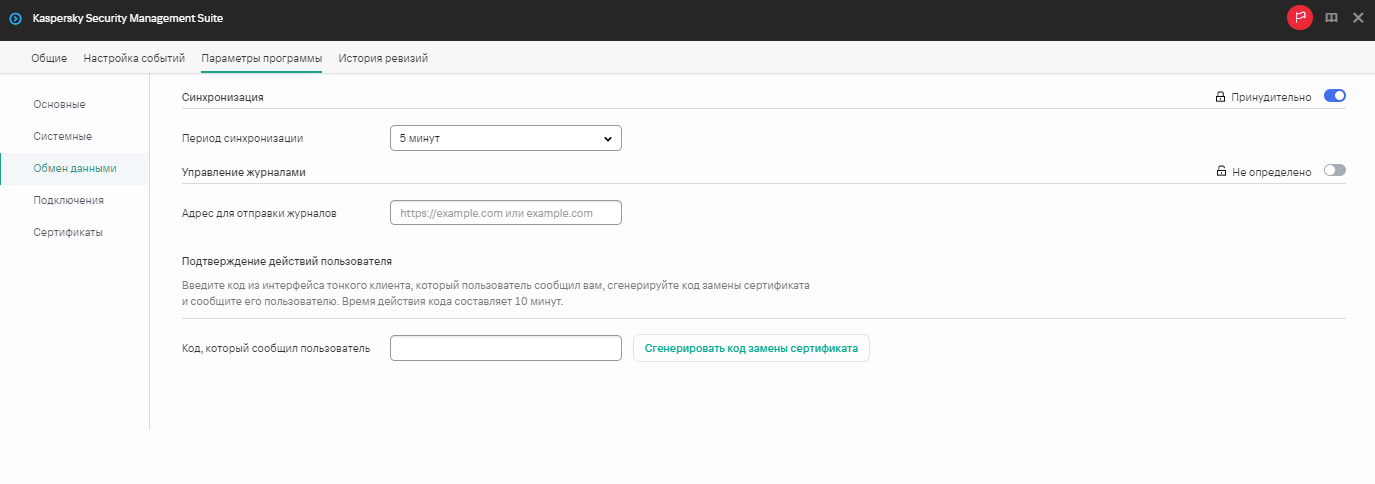Screen dimensions: 1375x484
Task: Open the book help icon
Action: pos(1331,18)
